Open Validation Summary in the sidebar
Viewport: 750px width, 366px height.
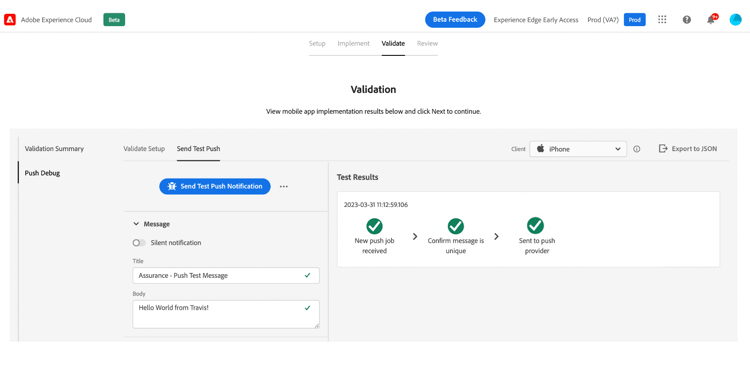click(54, 149)
